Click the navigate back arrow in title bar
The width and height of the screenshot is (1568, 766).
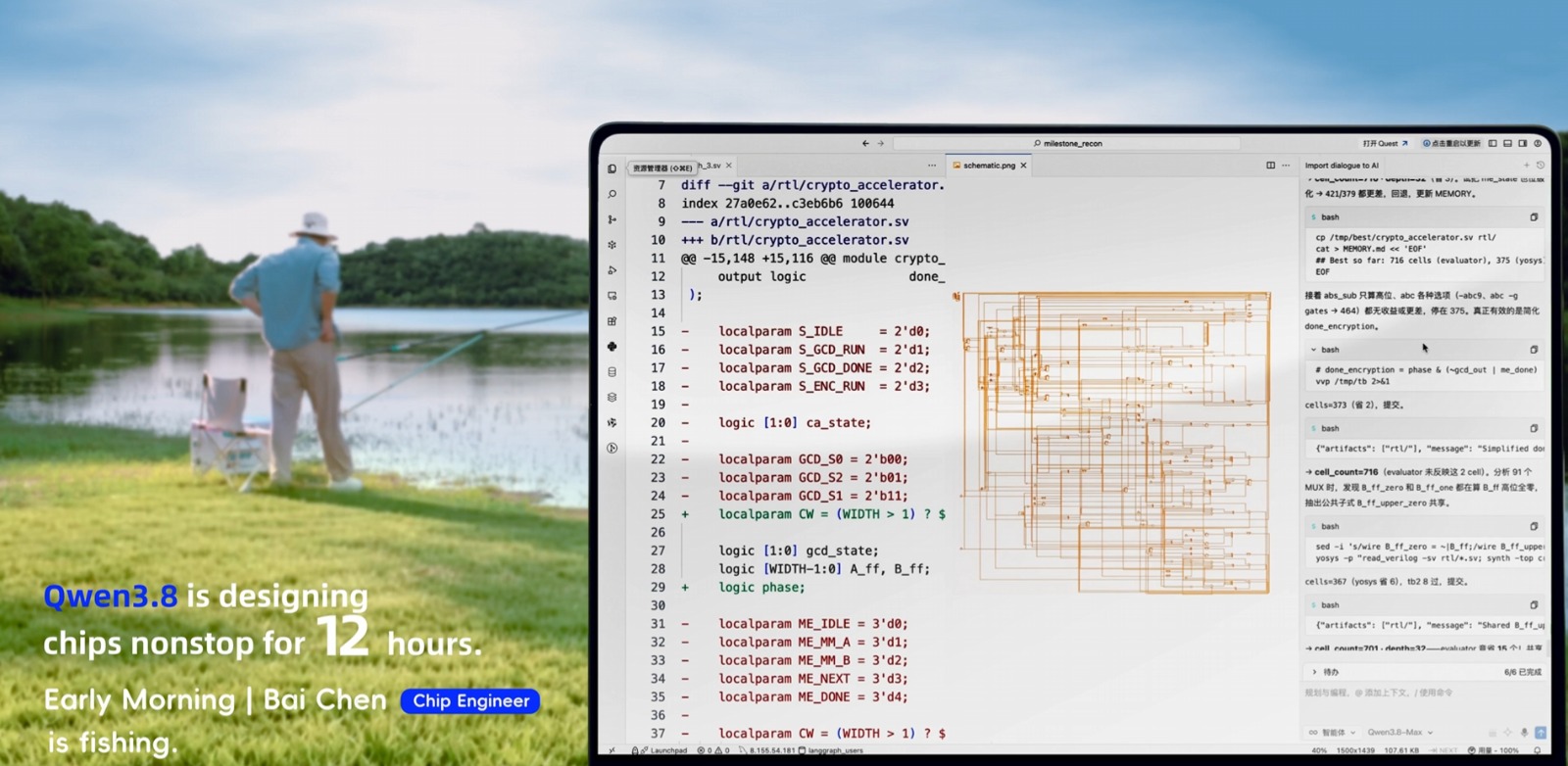pyautogui.click(x=865, y=143)
